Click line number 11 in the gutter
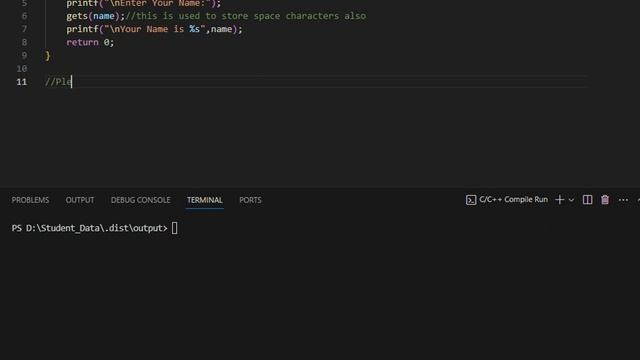This screenshot has width=640, height=360. tap(22, 82)
